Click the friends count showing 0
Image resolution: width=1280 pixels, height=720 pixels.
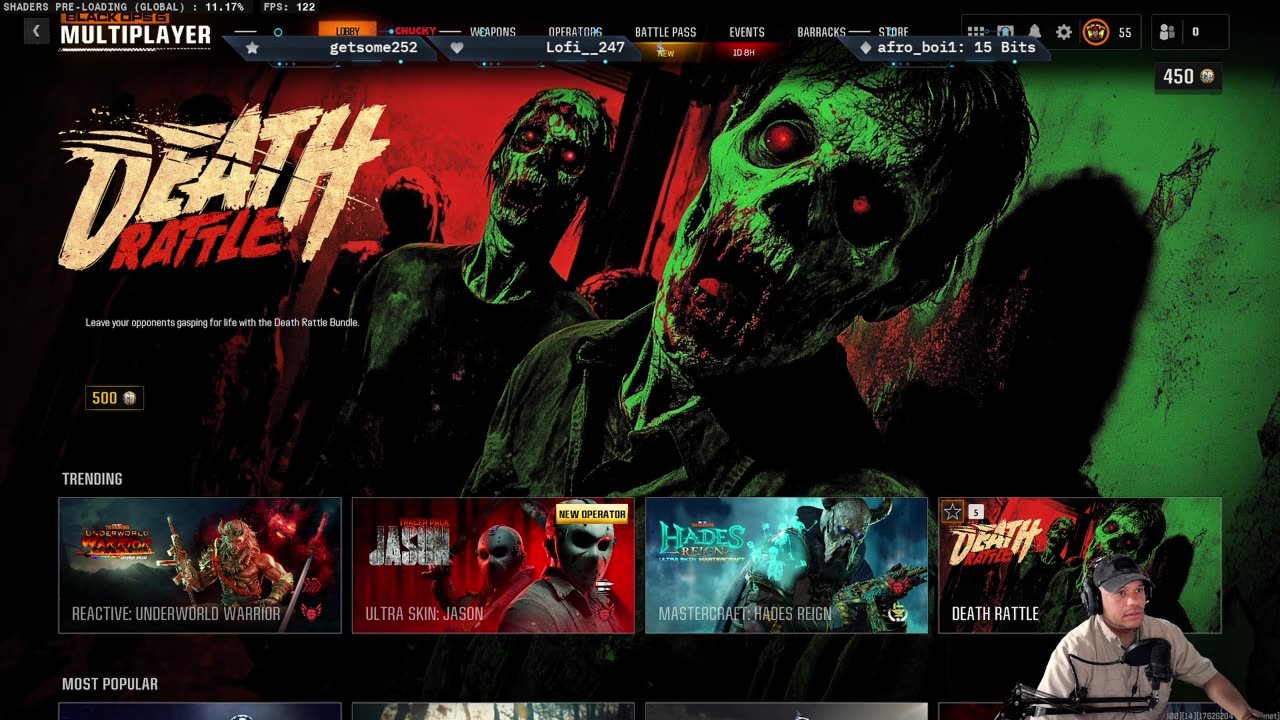(x=1195, y=32)
